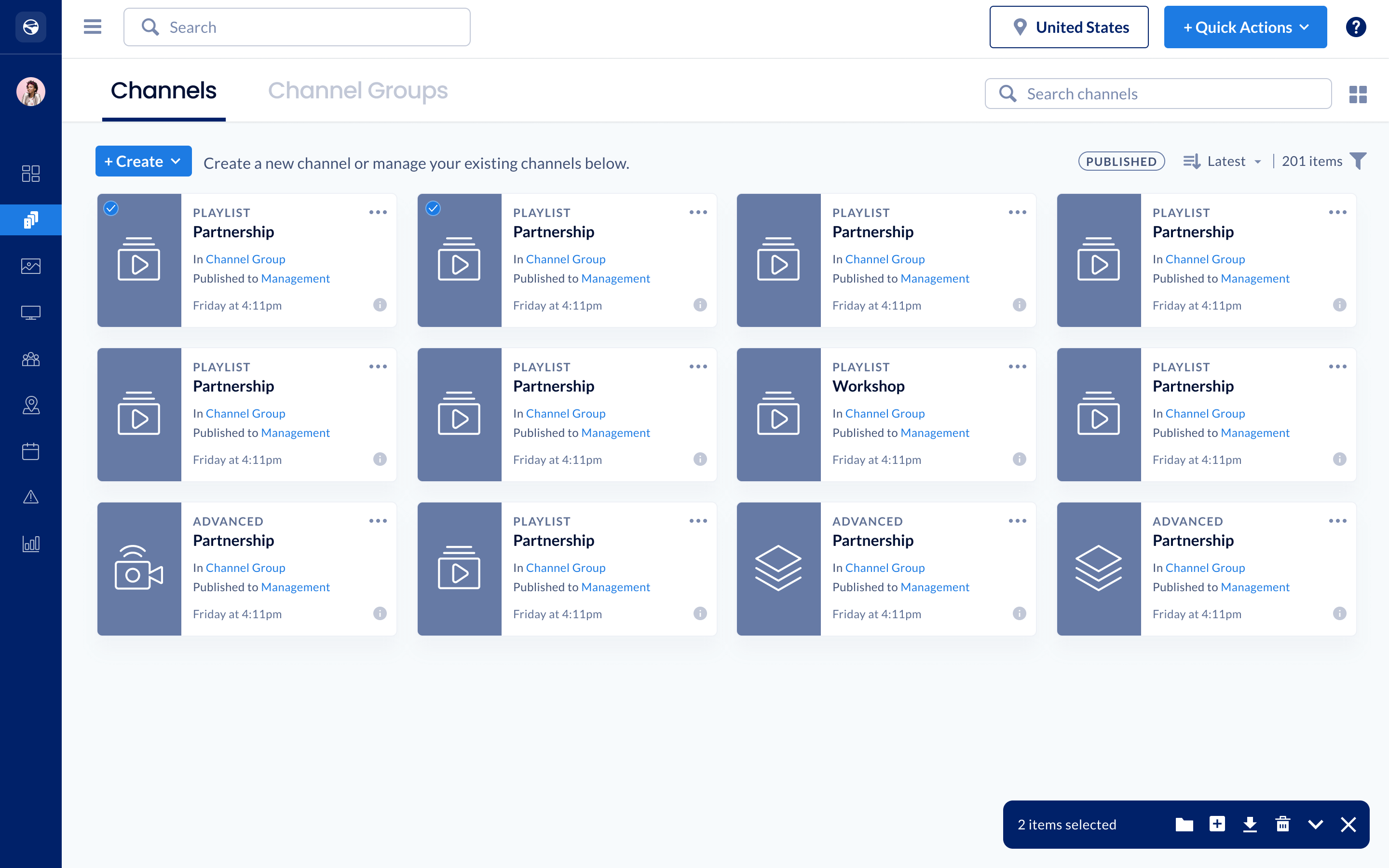
Task: Open the filter funnel icon
Action: (1358, 162)
